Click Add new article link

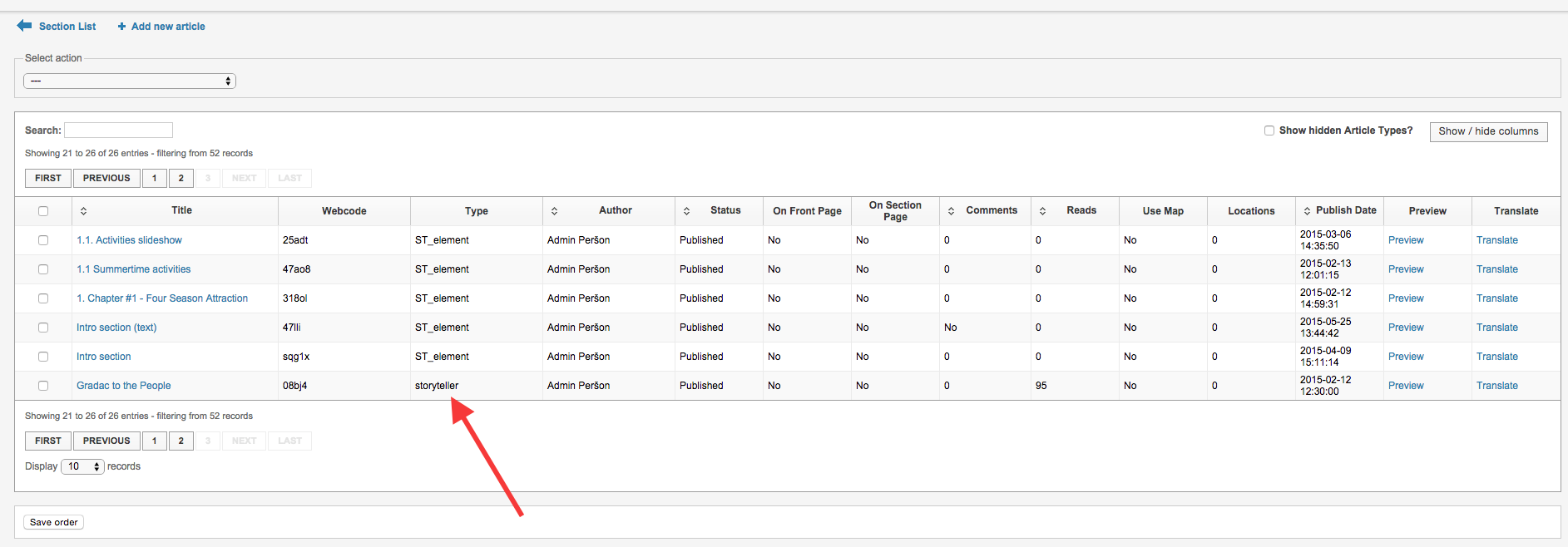[x=168, y=27]
